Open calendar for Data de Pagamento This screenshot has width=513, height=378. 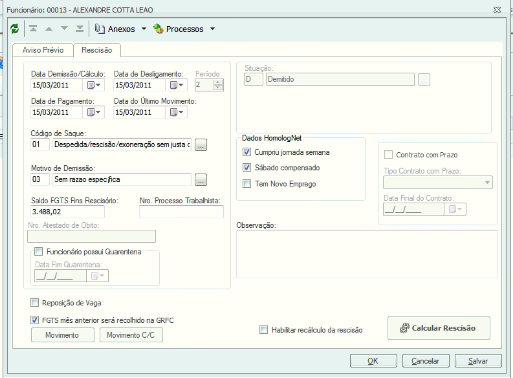93,112
